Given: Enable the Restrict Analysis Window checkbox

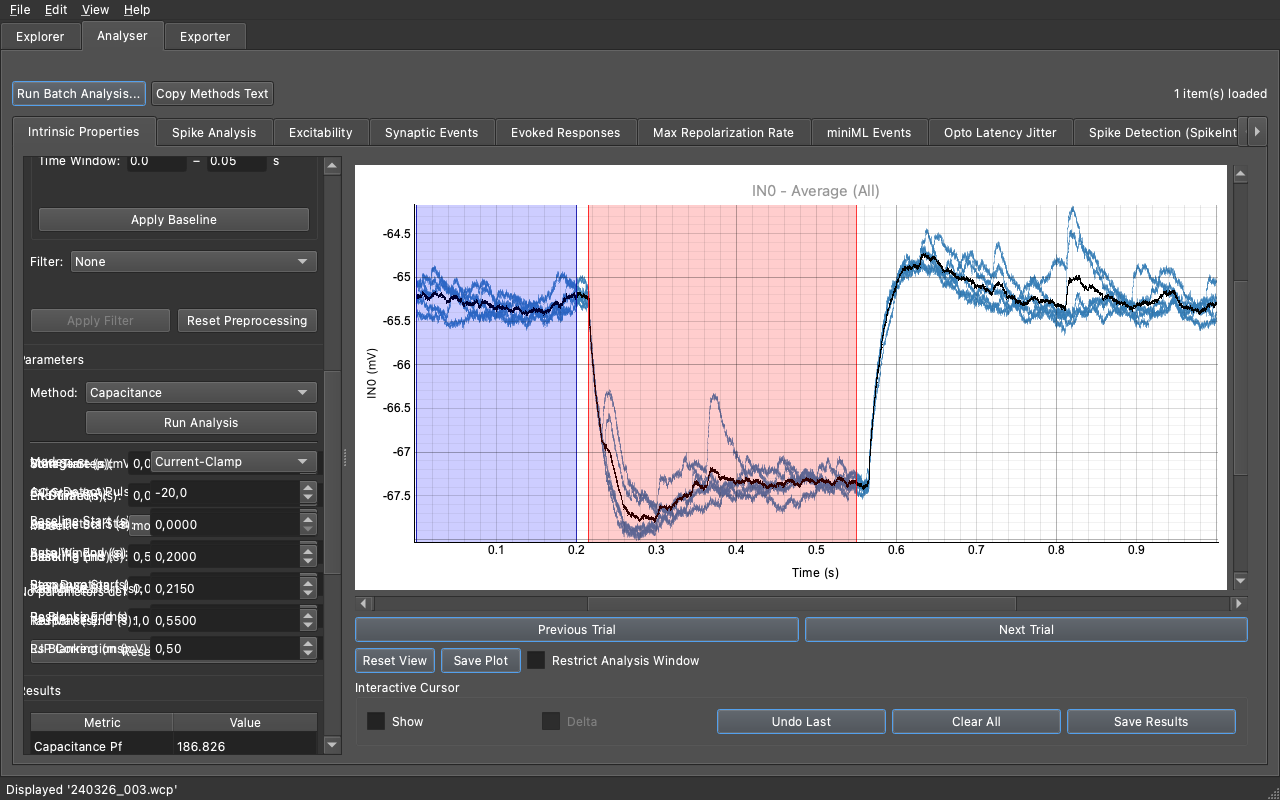Looking at the screenshot, I should coord(537,660).
